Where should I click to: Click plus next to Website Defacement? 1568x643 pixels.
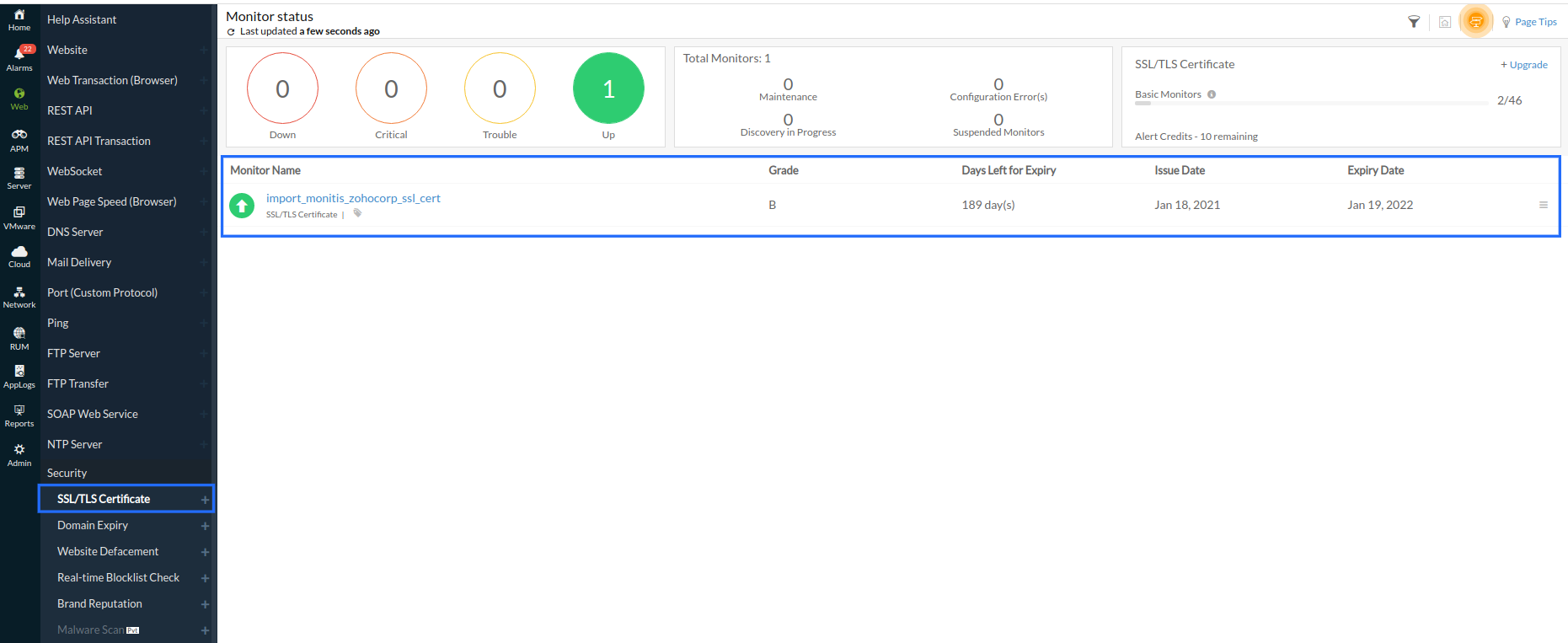tap(205, 552)
